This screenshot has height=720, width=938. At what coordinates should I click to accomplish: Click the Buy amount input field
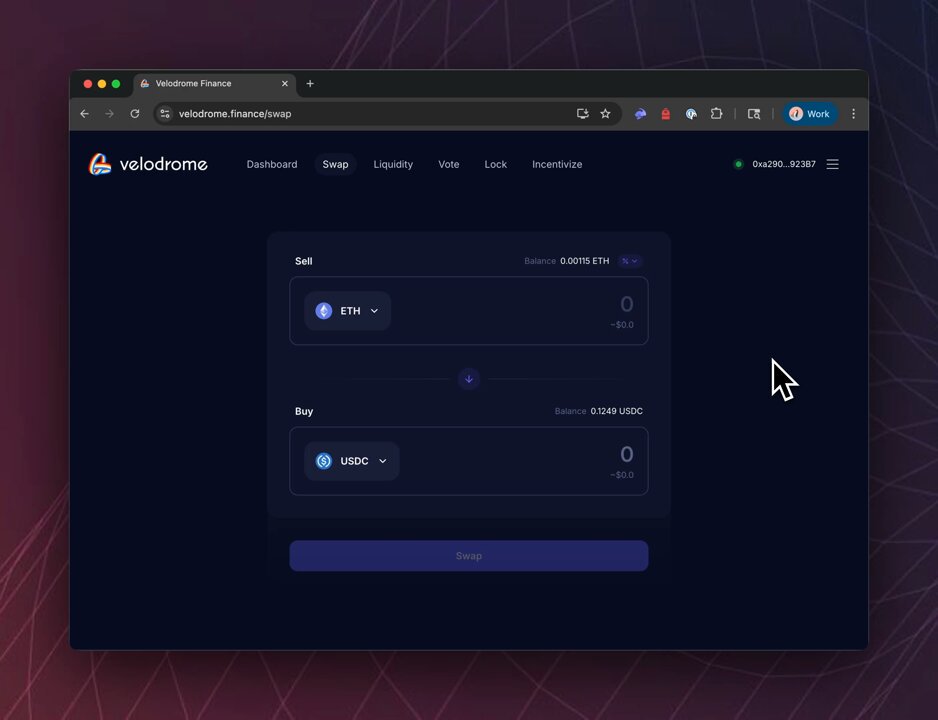pos(468,461)
